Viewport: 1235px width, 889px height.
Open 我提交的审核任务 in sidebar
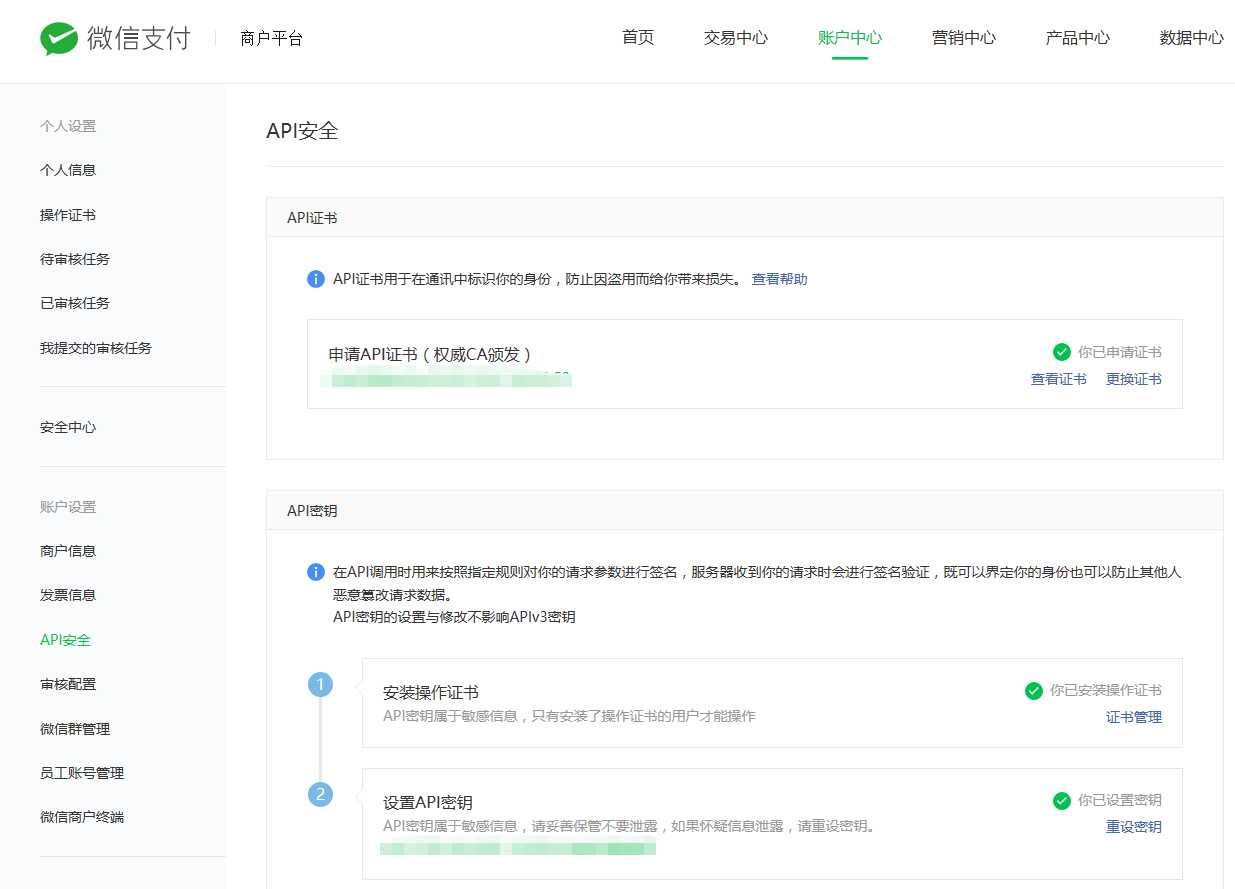(x=96, y=348)
